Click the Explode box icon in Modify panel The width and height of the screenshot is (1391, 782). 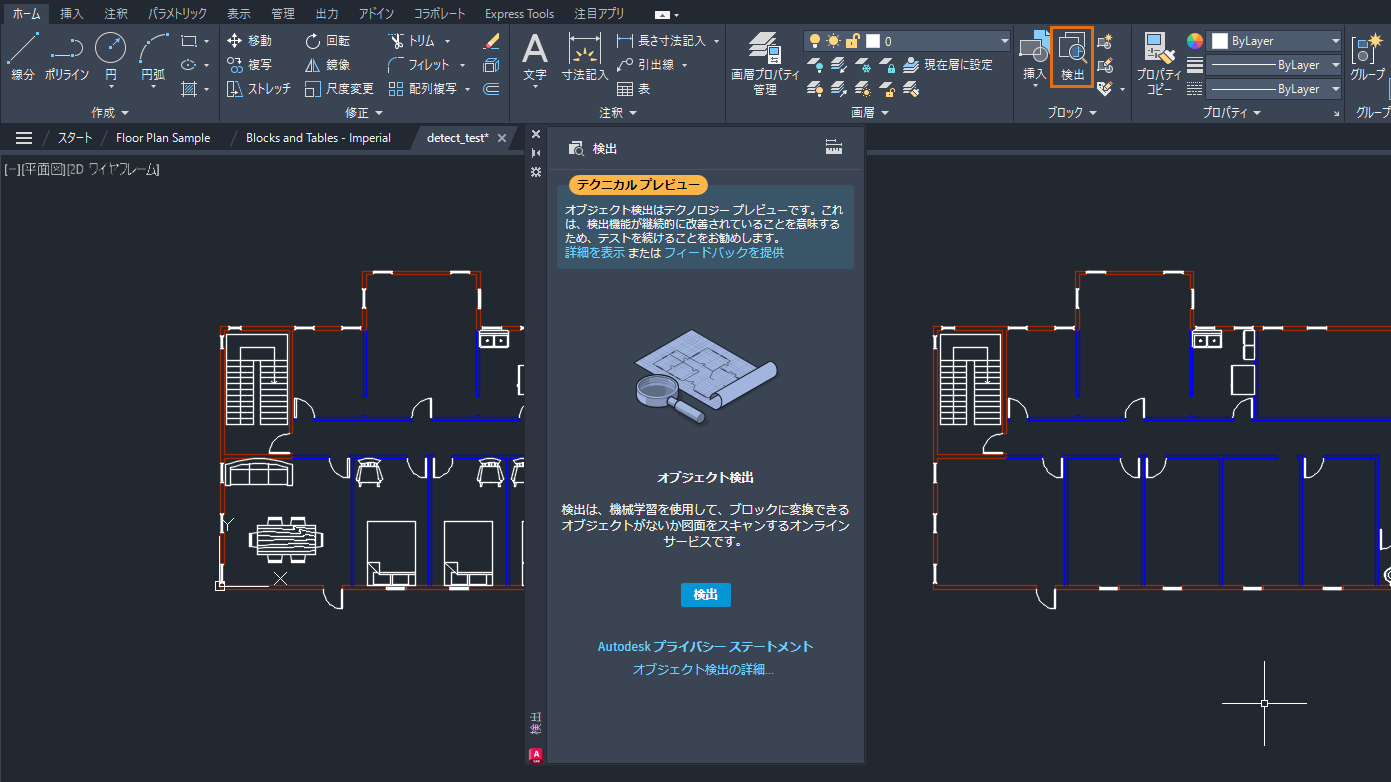(x=491, y=65)
